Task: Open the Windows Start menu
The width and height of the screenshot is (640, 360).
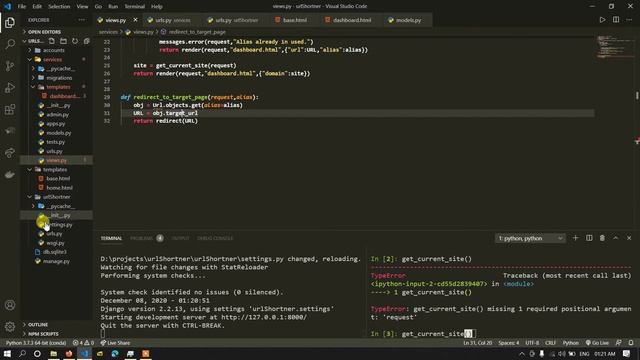Action: (x=7, y=353)
